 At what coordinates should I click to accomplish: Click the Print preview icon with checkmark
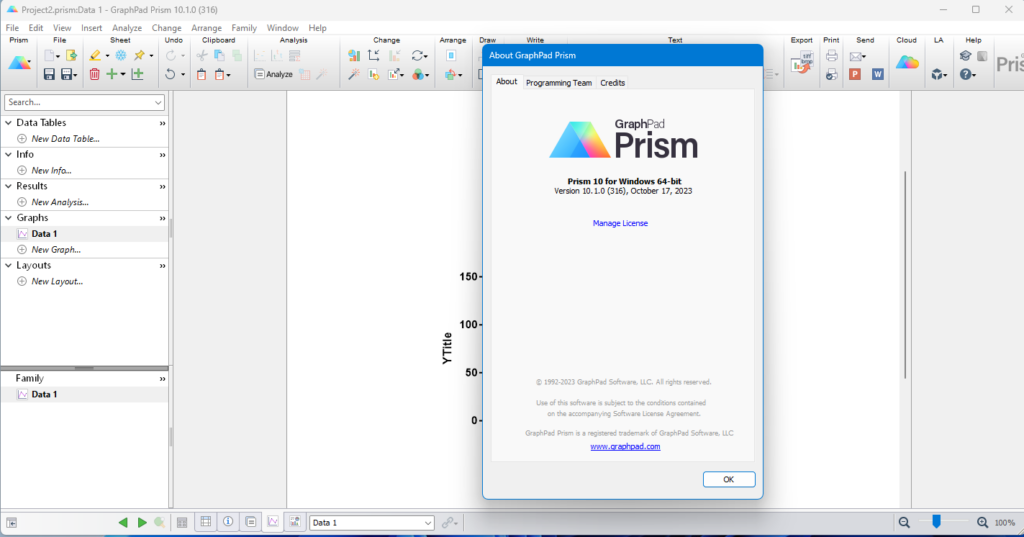tap(831, 74)
